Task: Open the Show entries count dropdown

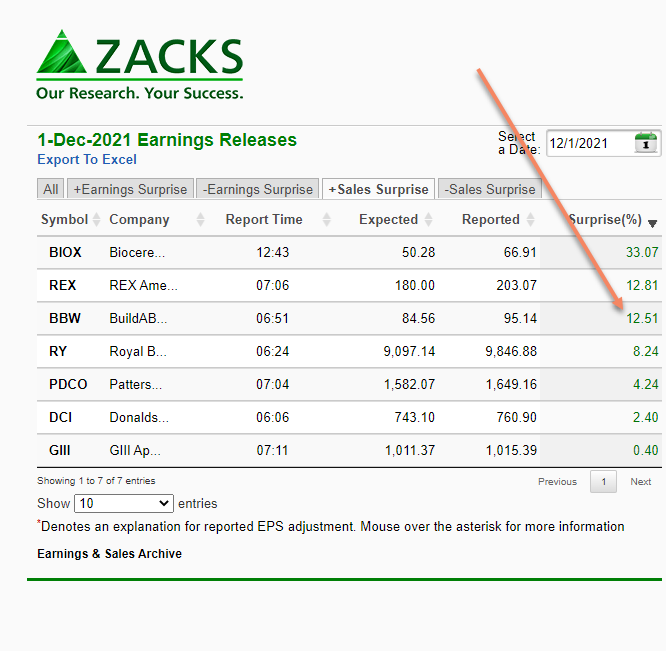Action: 124,503
